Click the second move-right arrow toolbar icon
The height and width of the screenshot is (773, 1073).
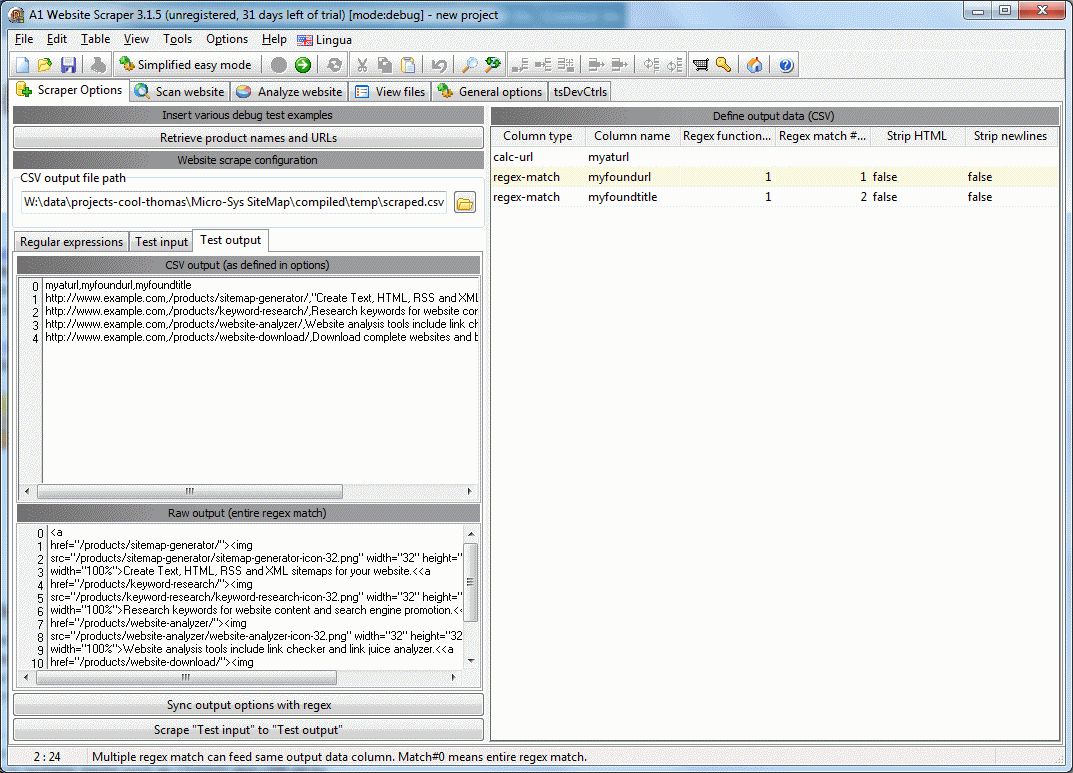coord(619,65)
